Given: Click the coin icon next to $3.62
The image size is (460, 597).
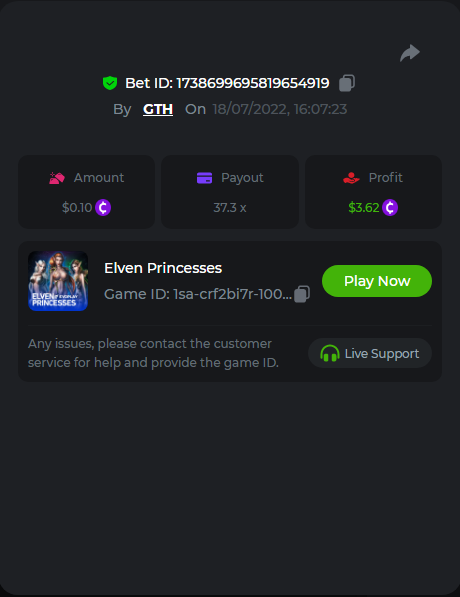Looking at the screenshot, I should (390, 208).
